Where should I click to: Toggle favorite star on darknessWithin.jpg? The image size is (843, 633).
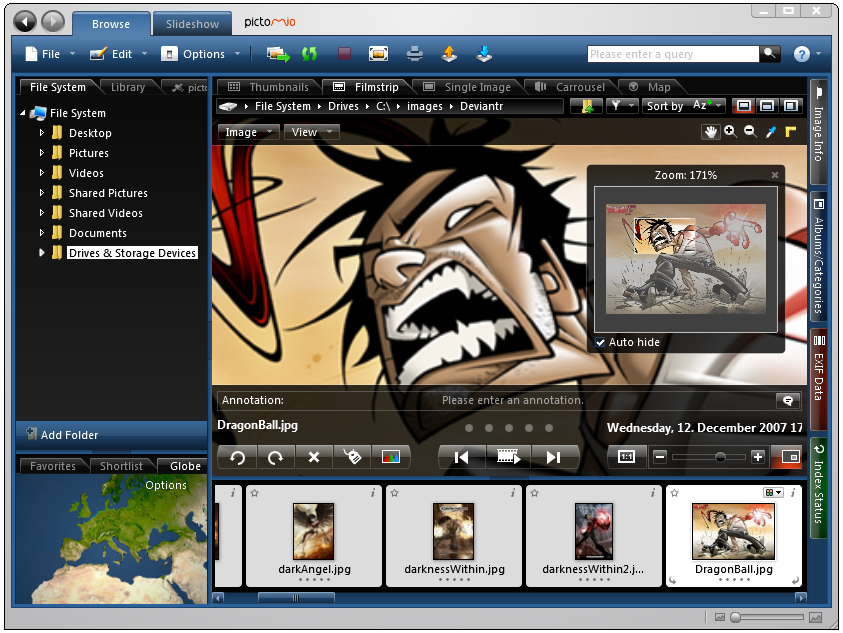[x=395, y=493]
